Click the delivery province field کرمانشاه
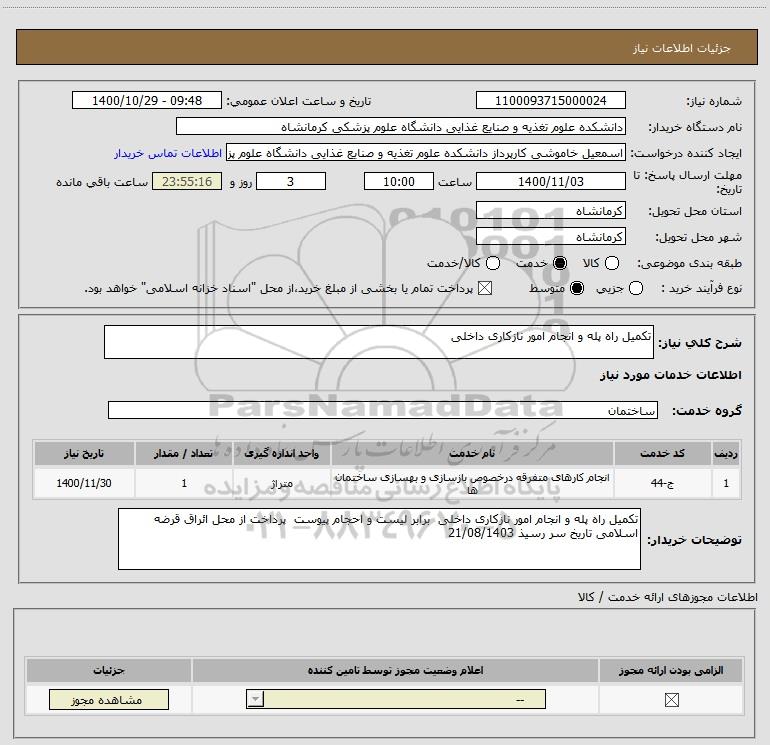Screen dimensions: 770x745 point(550,211)
